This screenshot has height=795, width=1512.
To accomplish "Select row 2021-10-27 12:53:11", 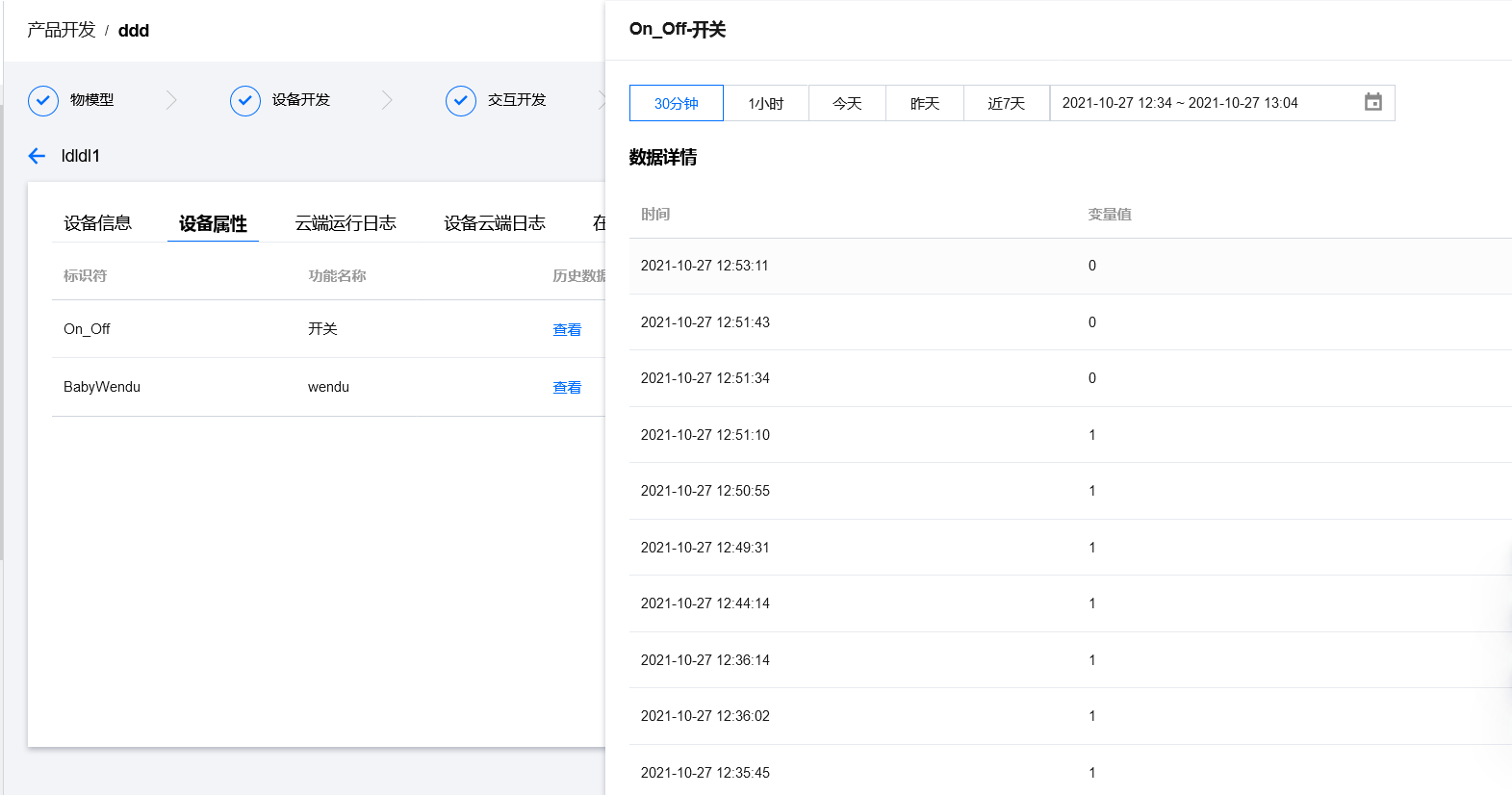I will tap(1070, 266).
